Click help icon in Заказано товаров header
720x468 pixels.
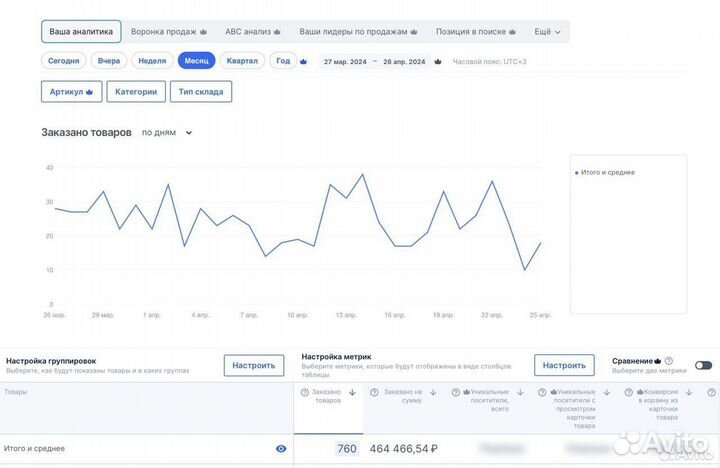305,392
